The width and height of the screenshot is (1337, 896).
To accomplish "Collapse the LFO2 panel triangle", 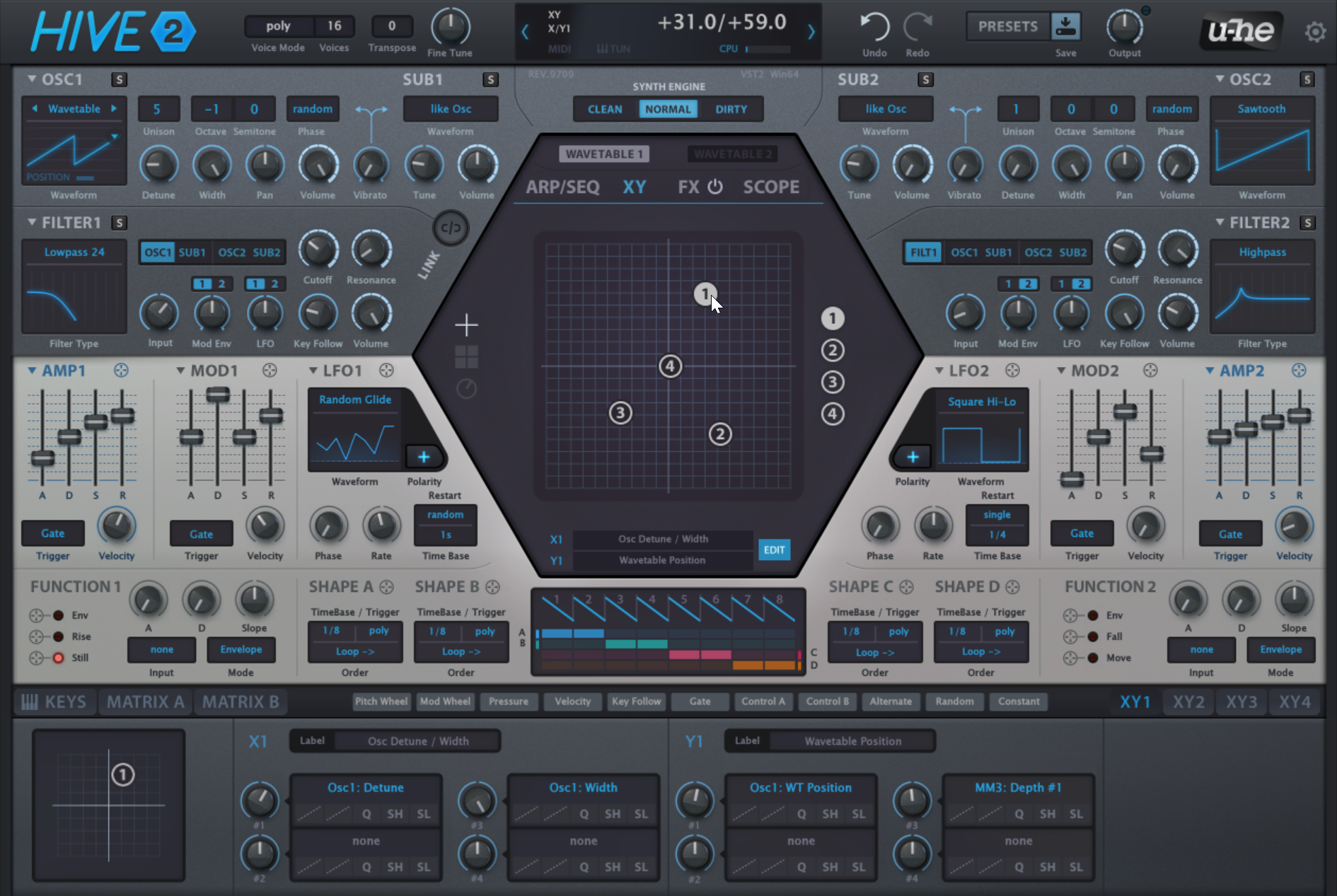I will pos(939,371).
